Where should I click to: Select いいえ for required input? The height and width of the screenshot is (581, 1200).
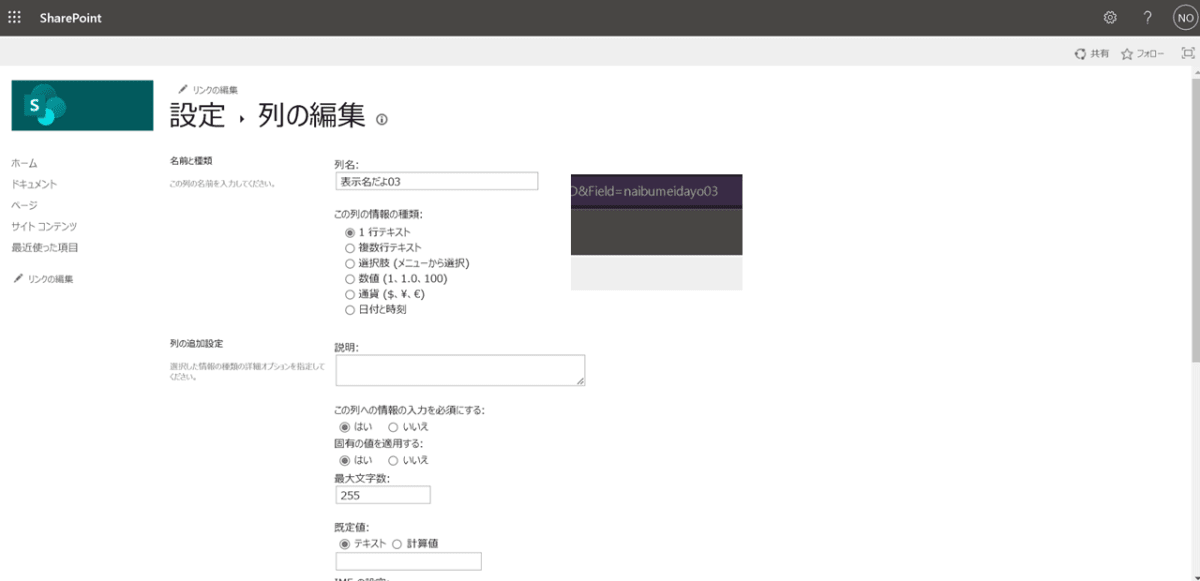393,427
